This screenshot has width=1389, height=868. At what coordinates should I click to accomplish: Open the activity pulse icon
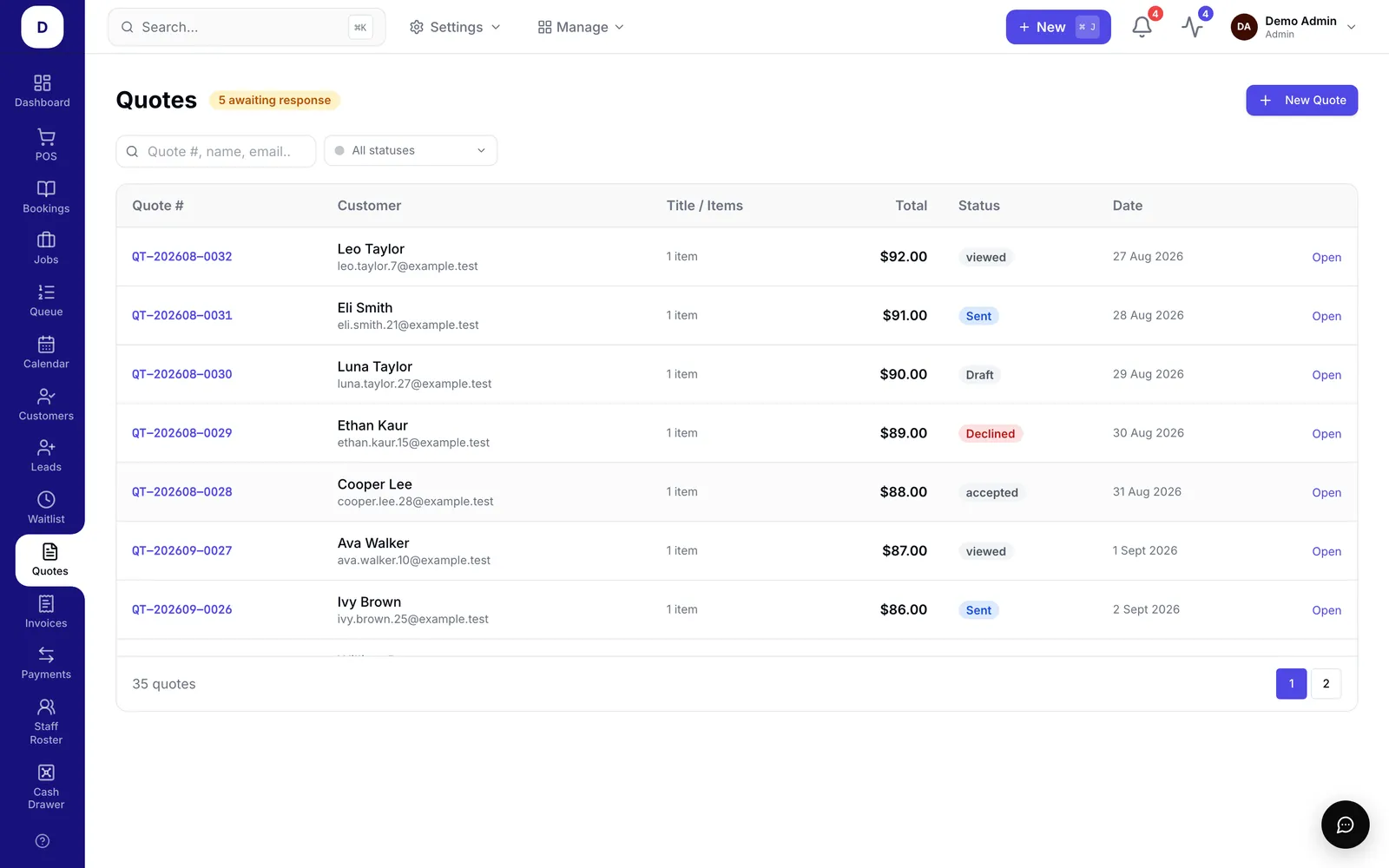[1192, 27]
